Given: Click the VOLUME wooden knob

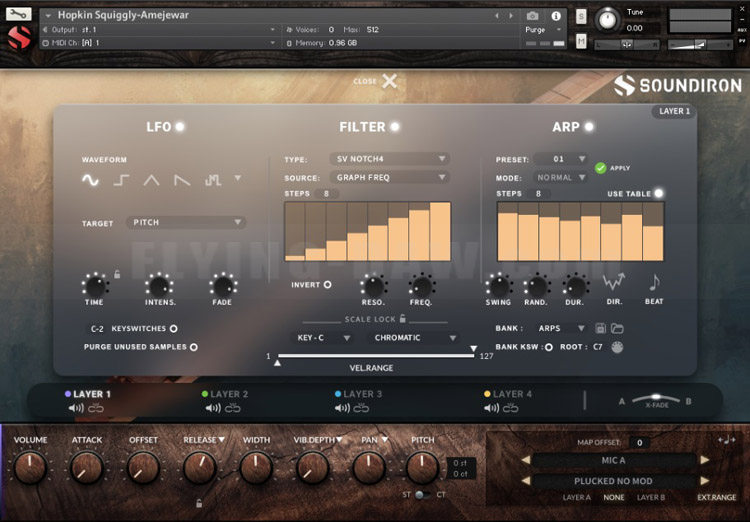Looking at the screenshot, I should click(x=30, y=467).
